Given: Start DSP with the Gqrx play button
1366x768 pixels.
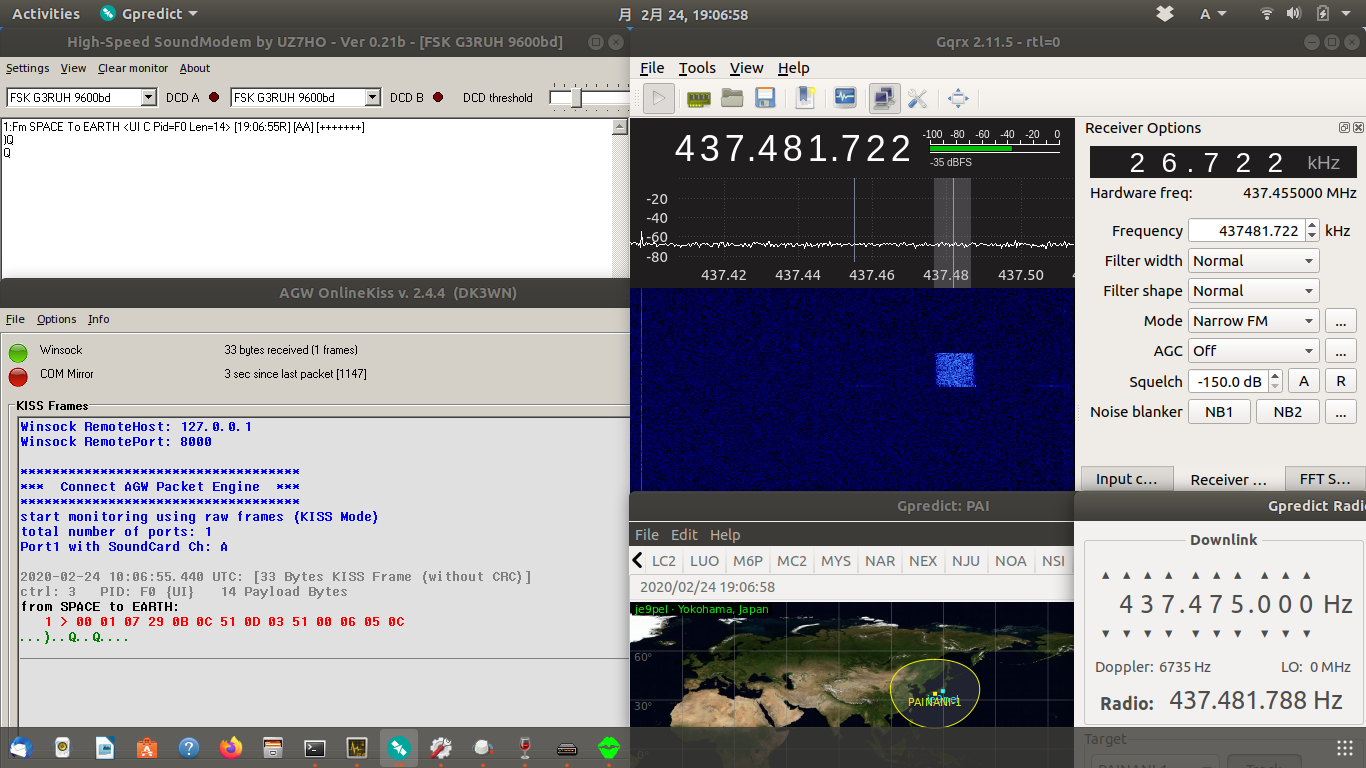Looking at the screenshot, I should (658, 98).
